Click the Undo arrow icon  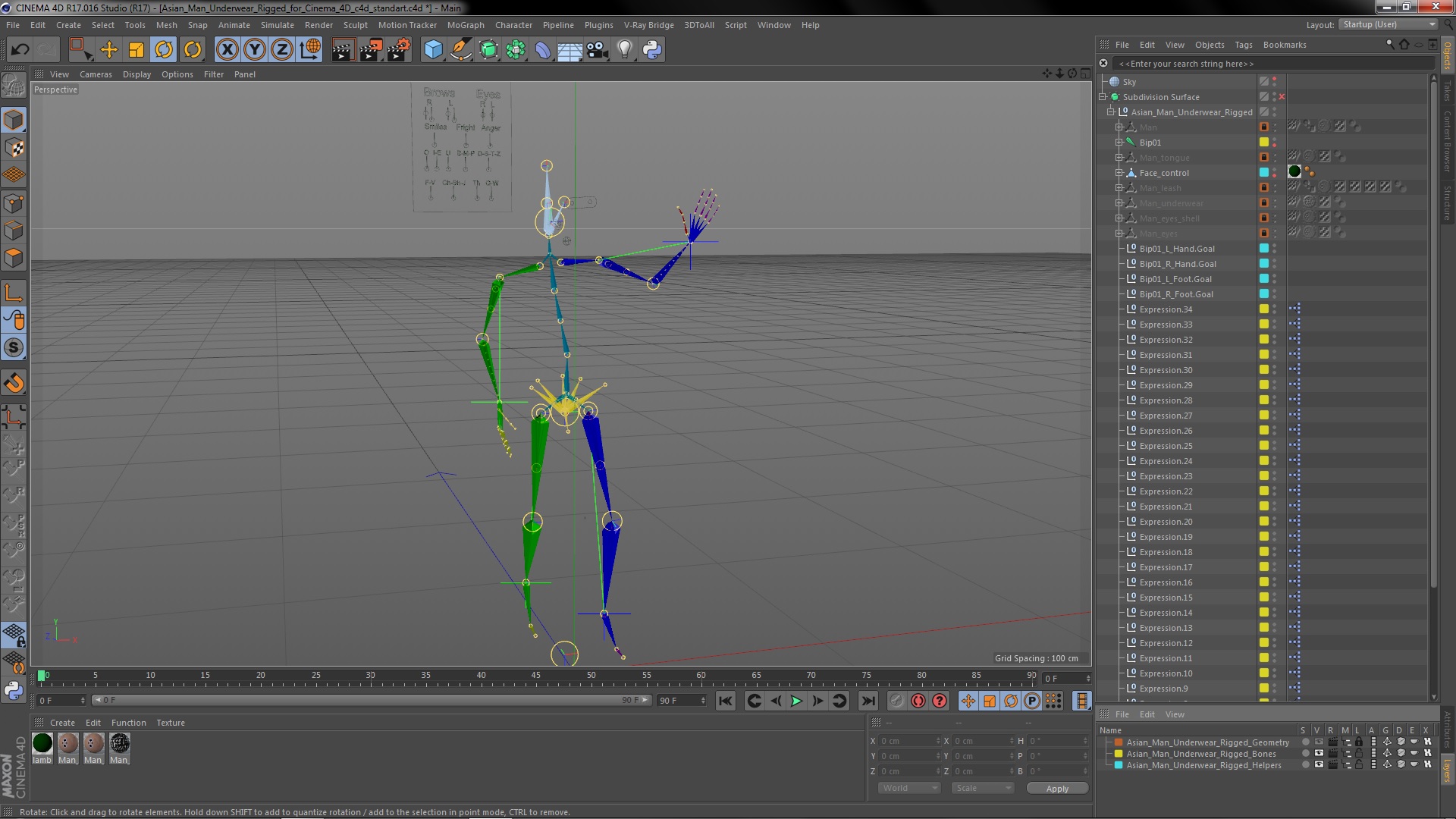click(20, 50)
